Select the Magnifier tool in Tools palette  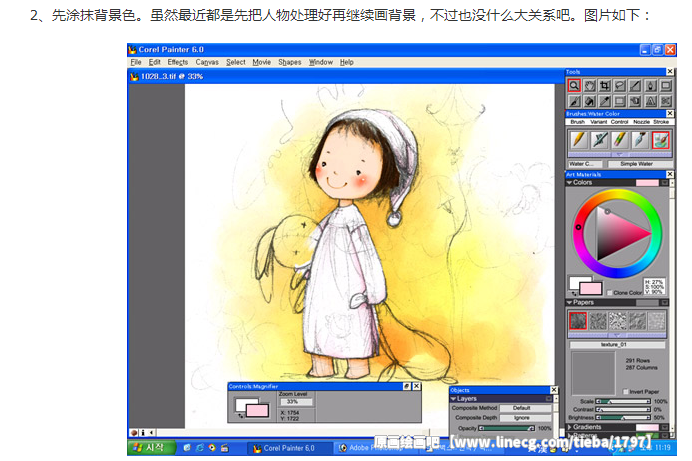[x=574, y=86]
